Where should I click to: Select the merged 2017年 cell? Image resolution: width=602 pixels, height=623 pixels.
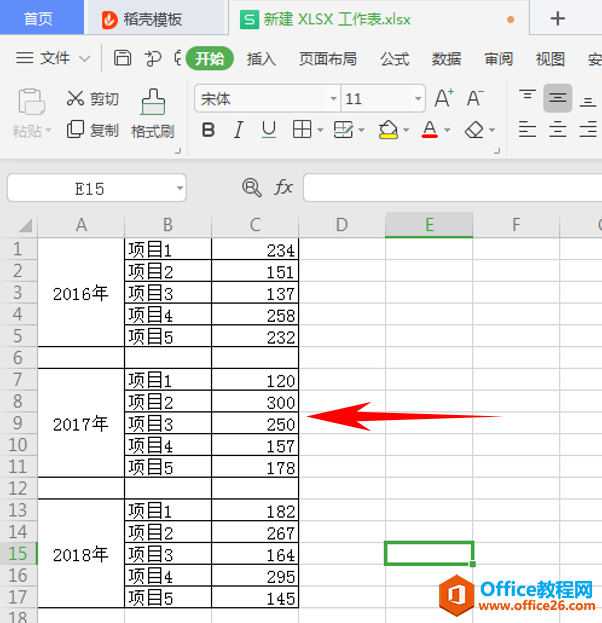pos(81,423)
